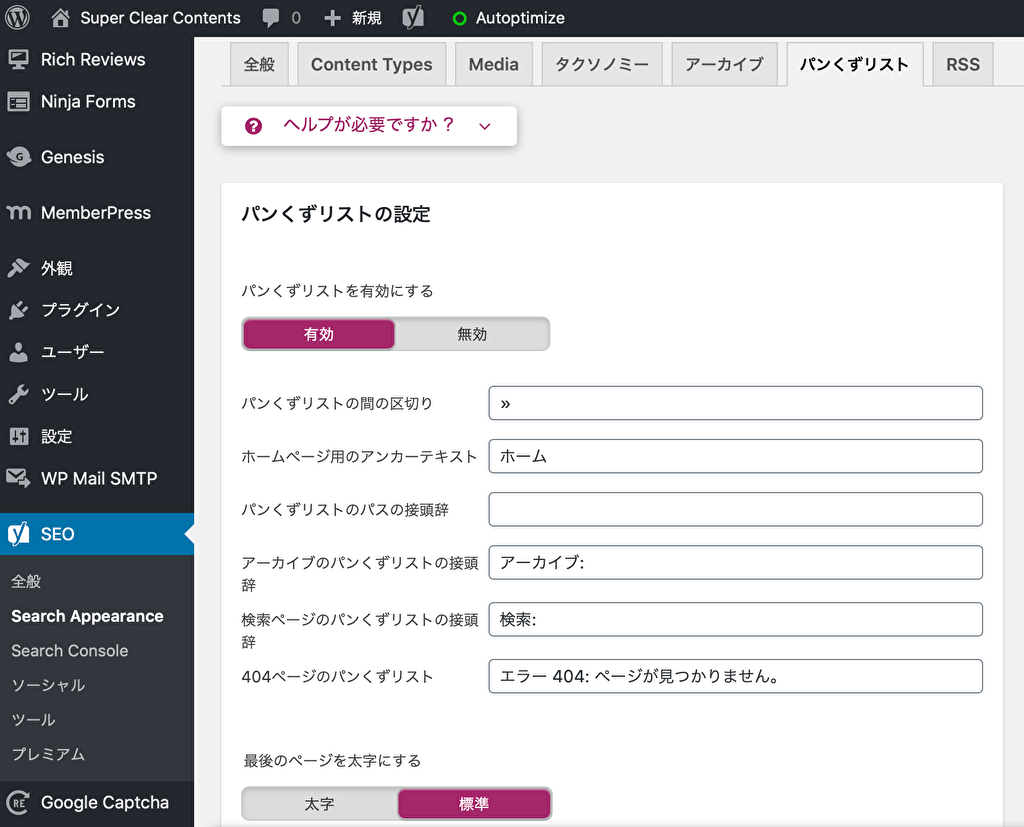The width and height of the screenshot is (1024, 827).
Task: Open Search Console from the SEO submenu
Action: tap(68, 650)
